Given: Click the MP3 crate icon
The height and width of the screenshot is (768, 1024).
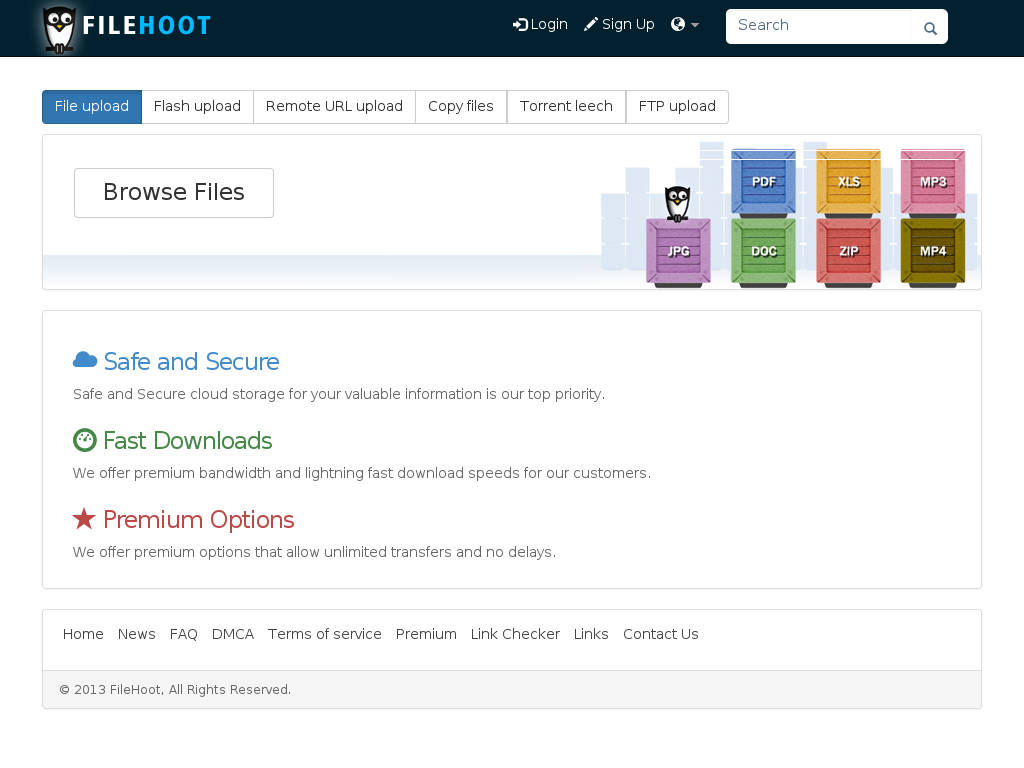Looking at the screenshot, I should [933, 182].
